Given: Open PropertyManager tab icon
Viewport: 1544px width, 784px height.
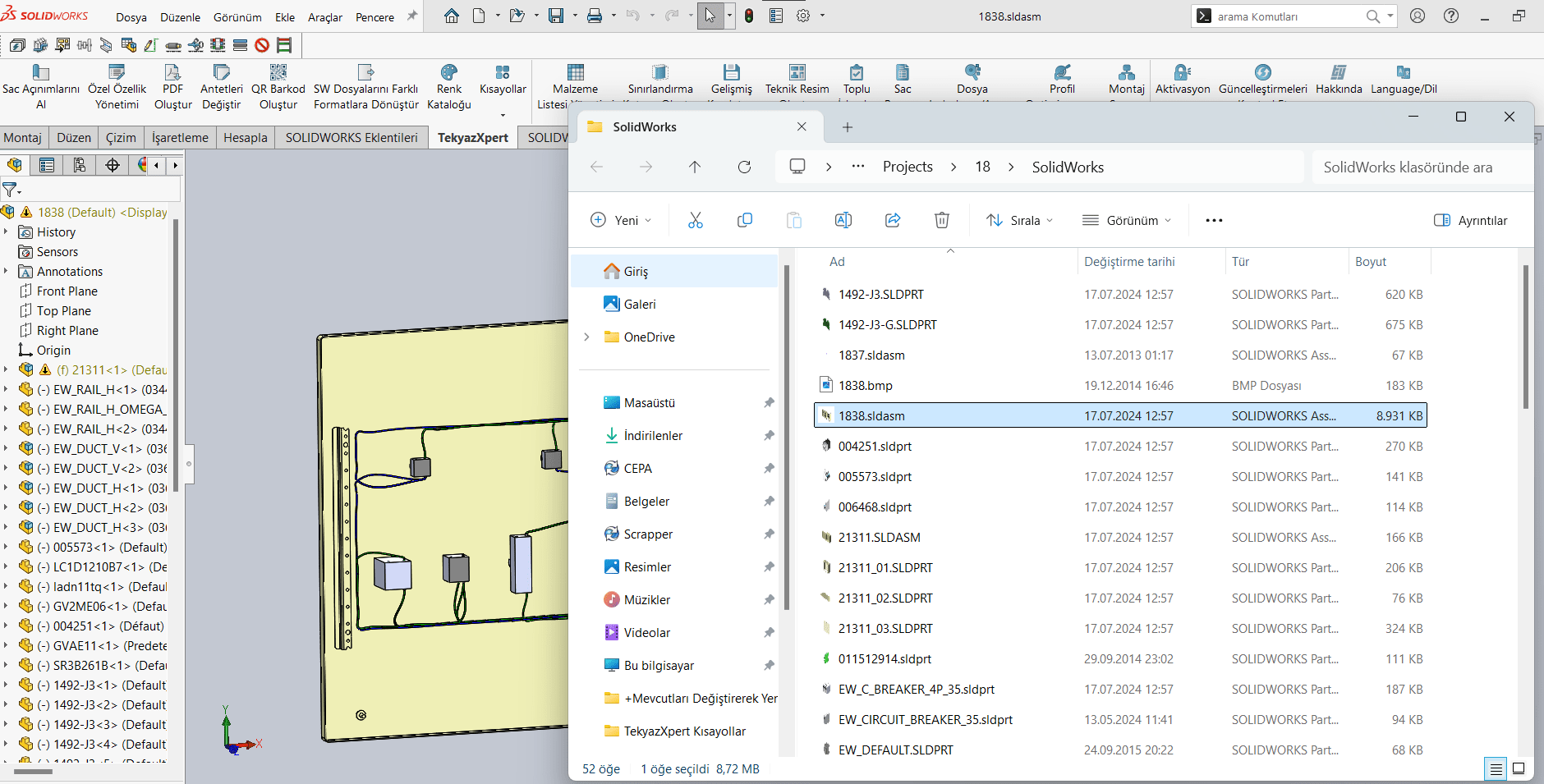Looking at the screenshot, I should 47,165.
